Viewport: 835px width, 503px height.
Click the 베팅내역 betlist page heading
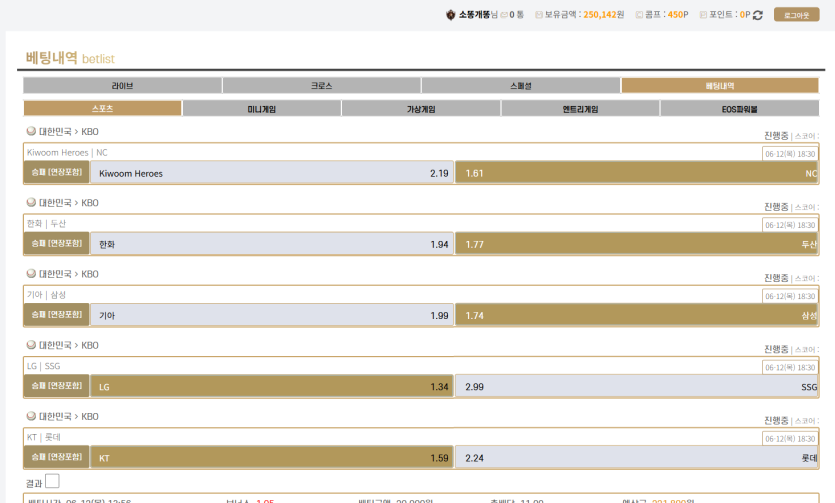pyautogui.click(x=70, y=57)
